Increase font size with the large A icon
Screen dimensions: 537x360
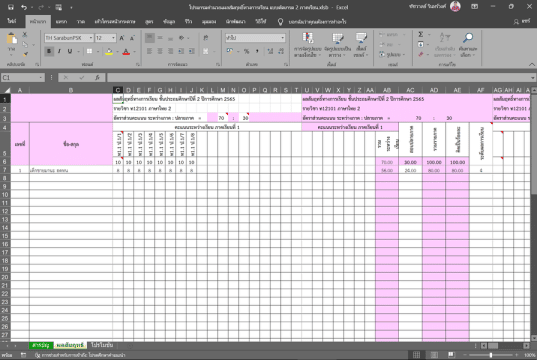(x=122, y=38)
